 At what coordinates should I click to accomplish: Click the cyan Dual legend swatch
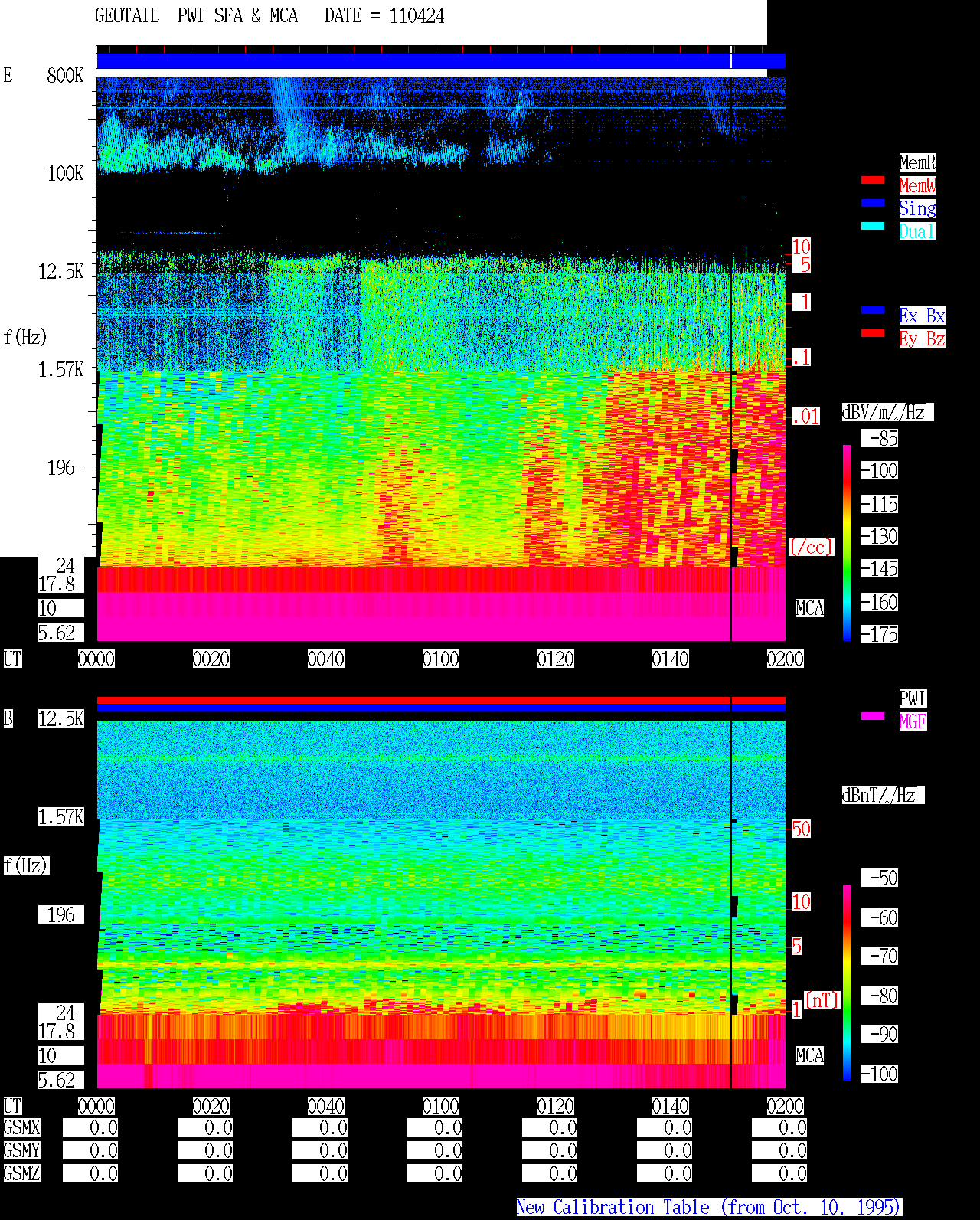pyautogui.click(x=873, y=226)
